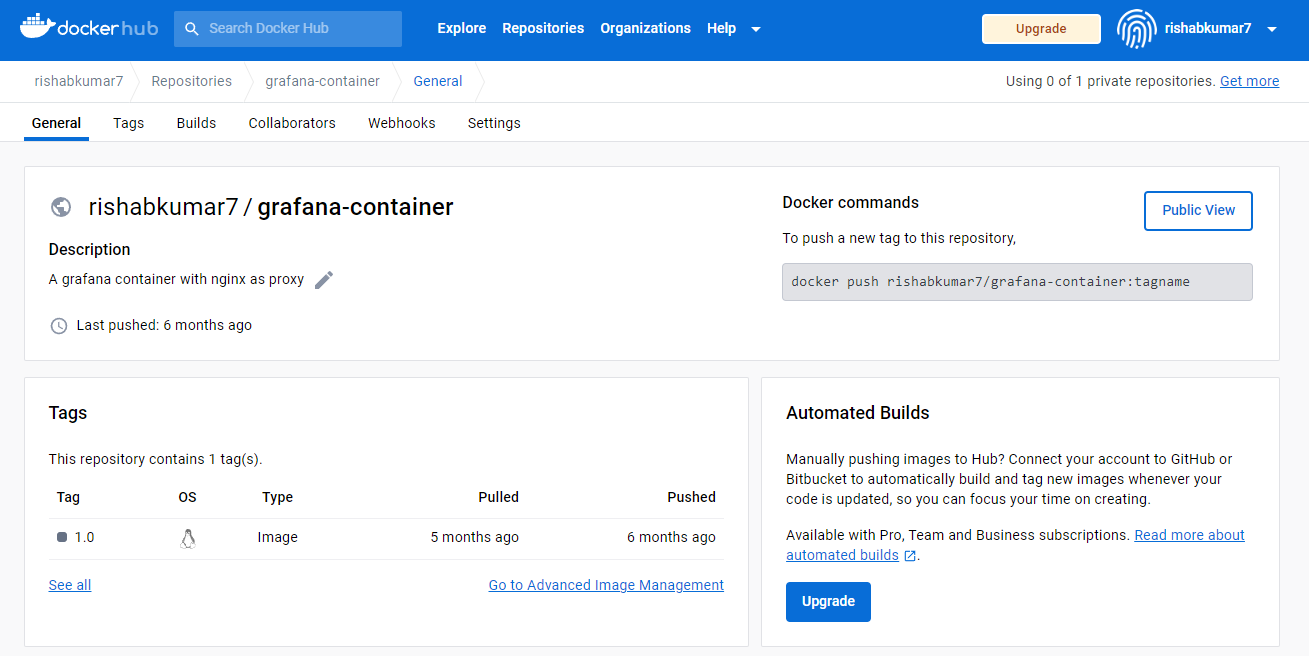Click the 5 months ago pulled value
This screenshot has height=656, width=1309.
click(475, 537)
